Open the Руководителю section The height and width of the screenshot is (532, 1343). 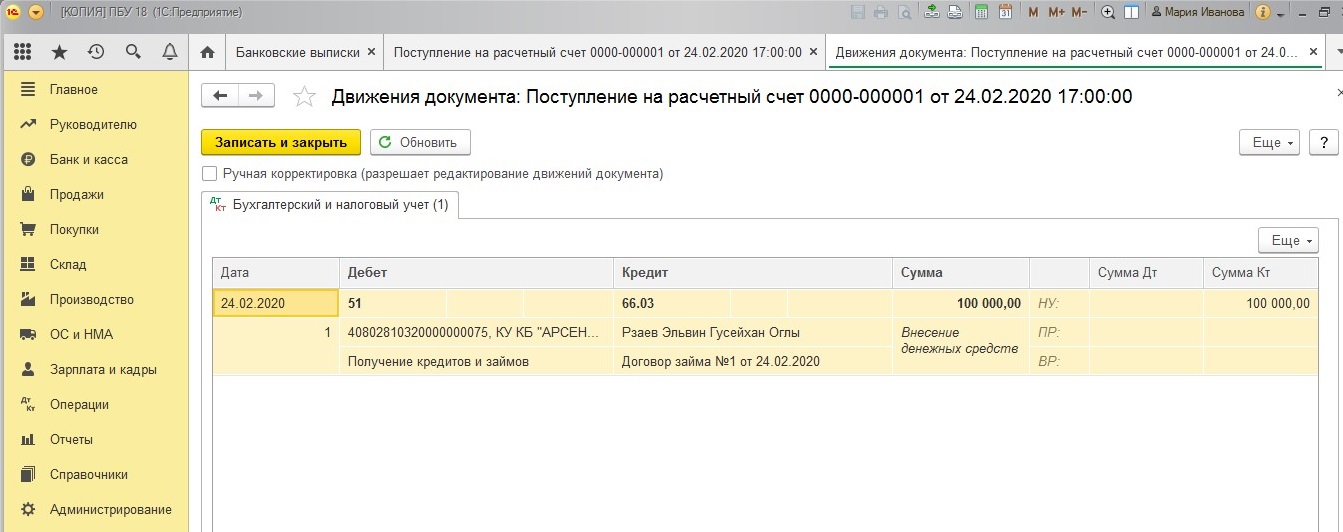94,124
